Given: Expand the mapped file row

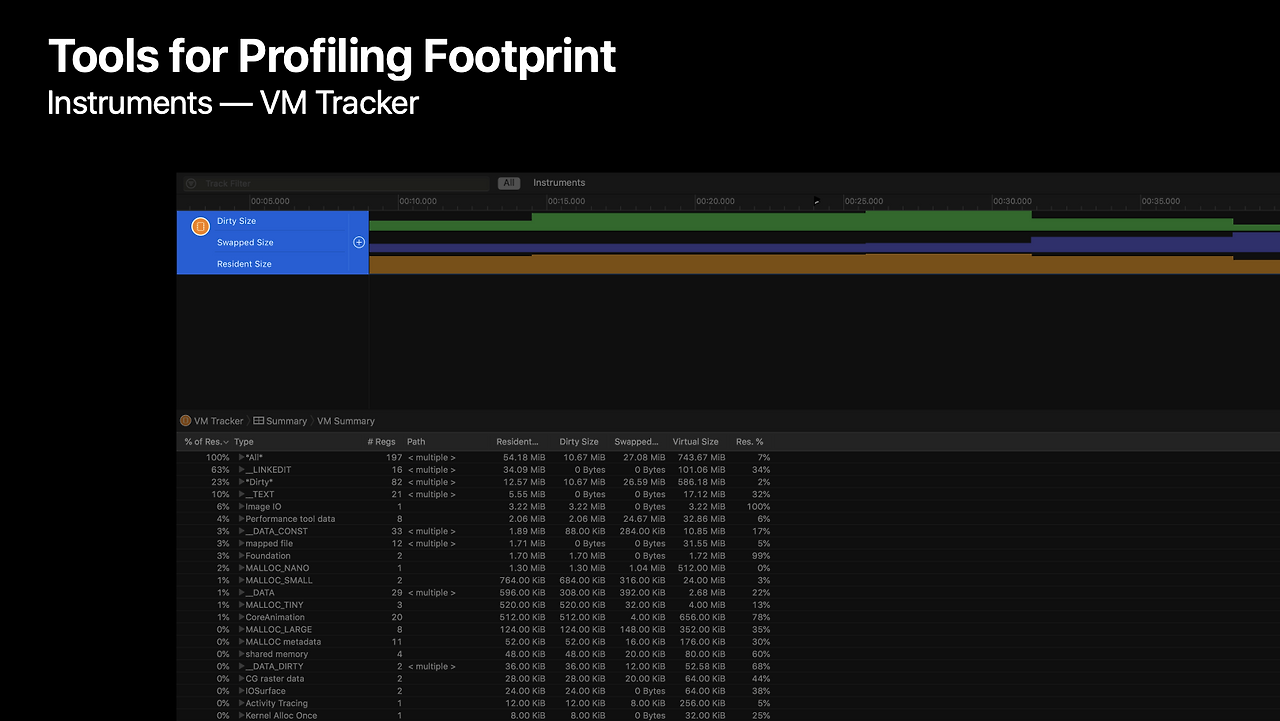Looking at the screenshot, I should [241, 544].
